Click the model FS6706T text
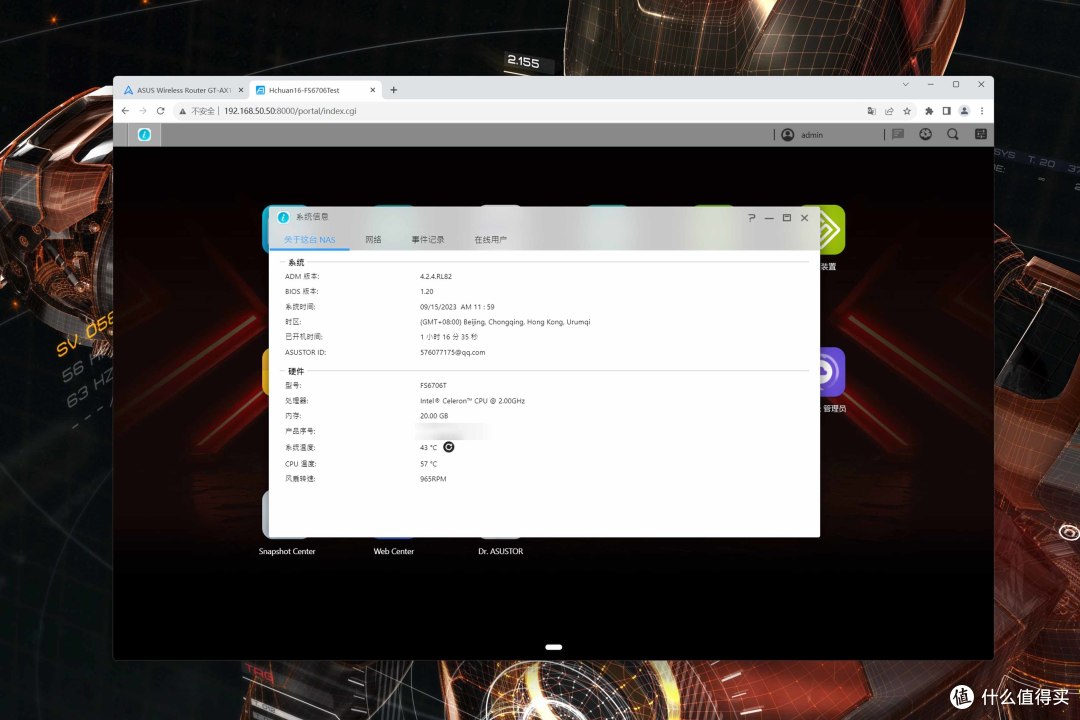The width and height of the screenshot is (1080, 720). point(433,385)
